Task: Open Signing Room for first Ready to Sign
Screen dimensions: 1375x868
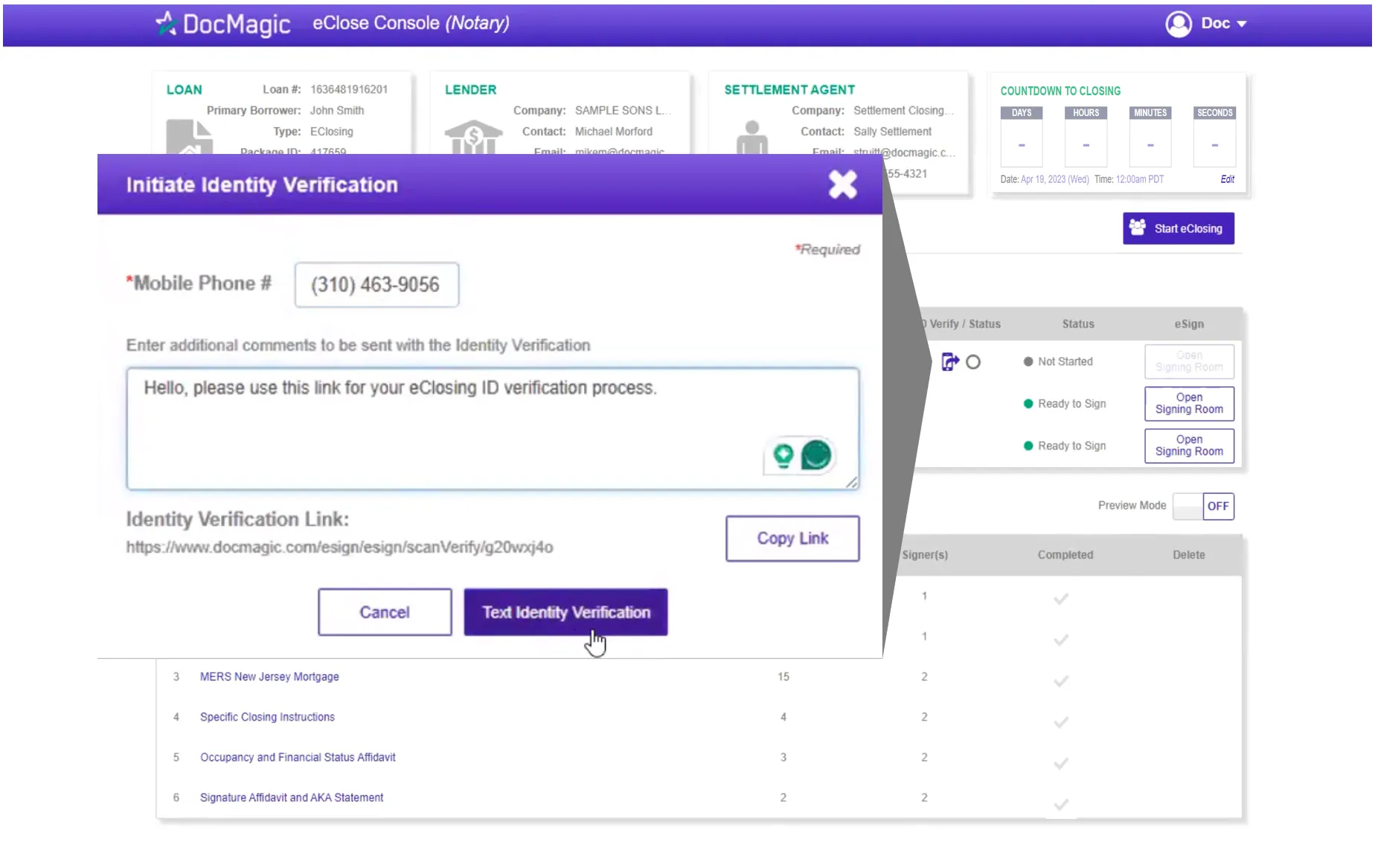Action: coord(1189,404)
